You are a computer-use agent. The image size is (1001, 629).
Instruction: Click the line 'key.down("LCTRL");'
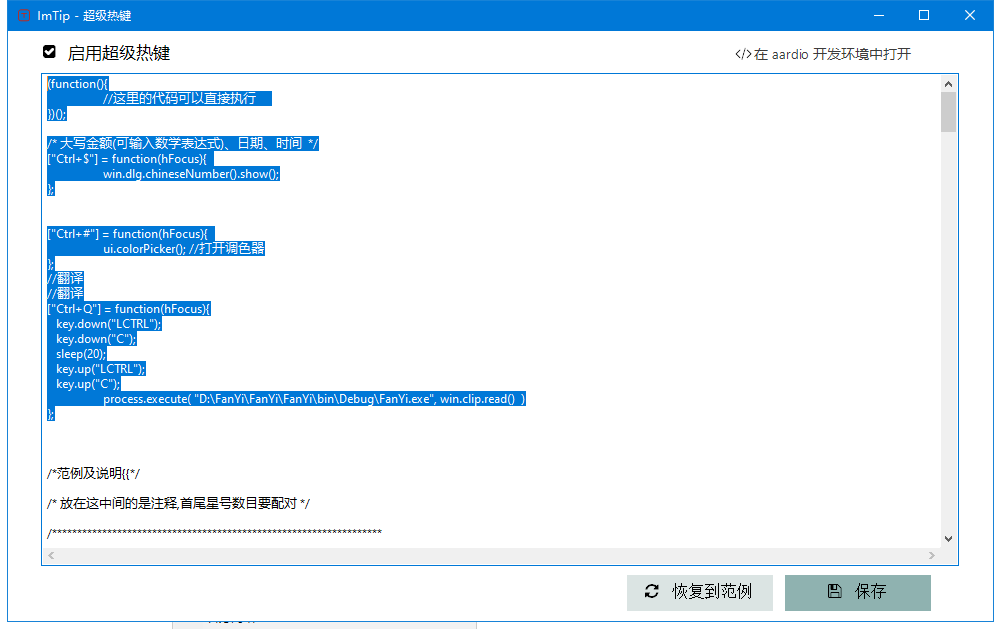(109, 324)
